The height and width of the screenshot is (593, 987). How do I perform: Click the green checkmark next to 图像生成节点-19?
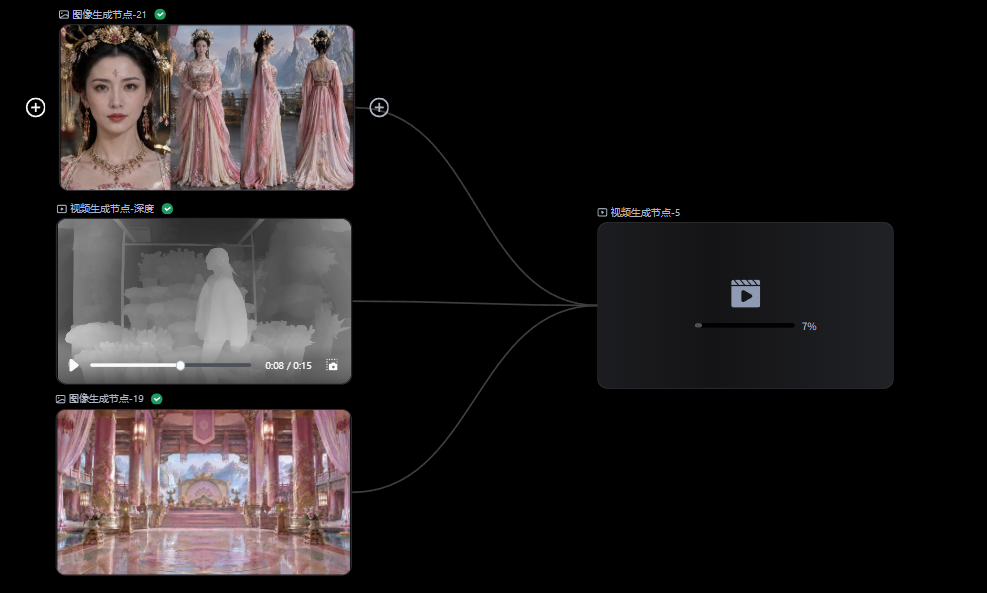(157, 398)
